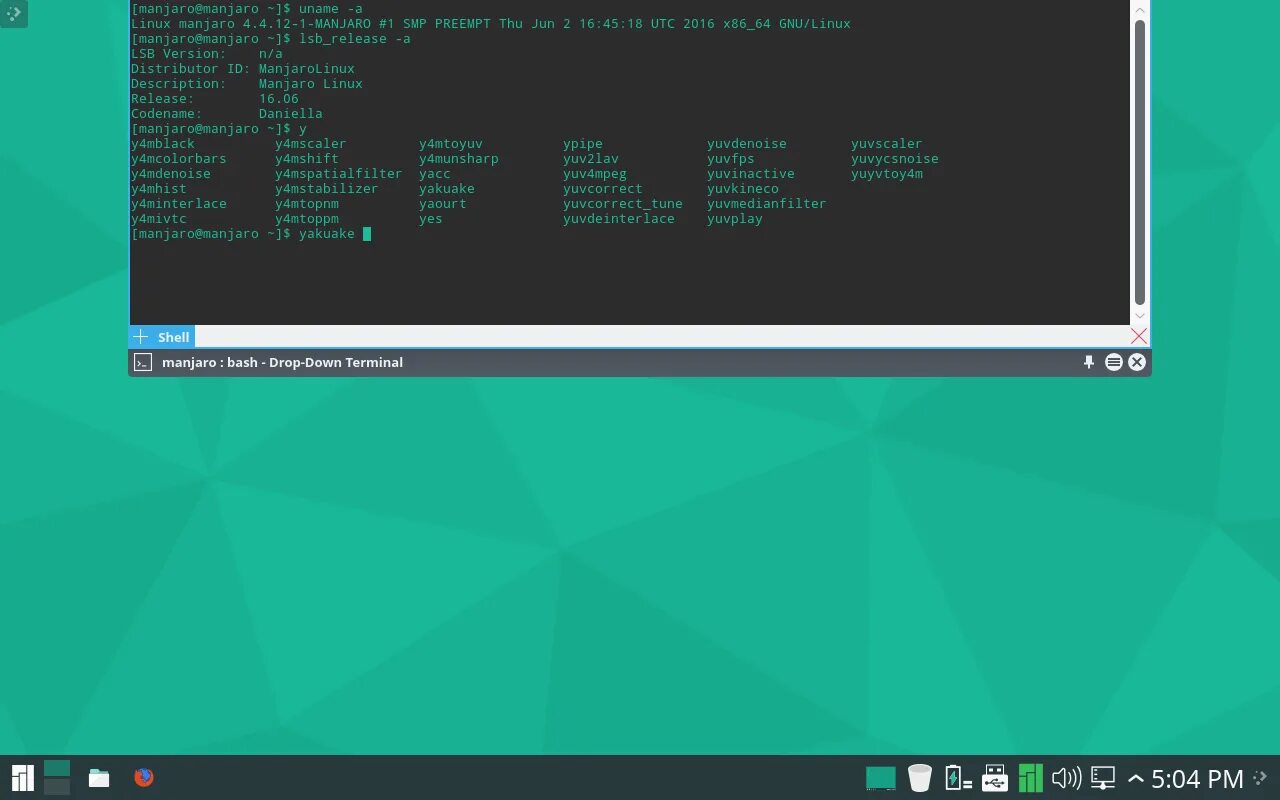Open the panel toolbox at the right end of panel

tap(1261, 778)
